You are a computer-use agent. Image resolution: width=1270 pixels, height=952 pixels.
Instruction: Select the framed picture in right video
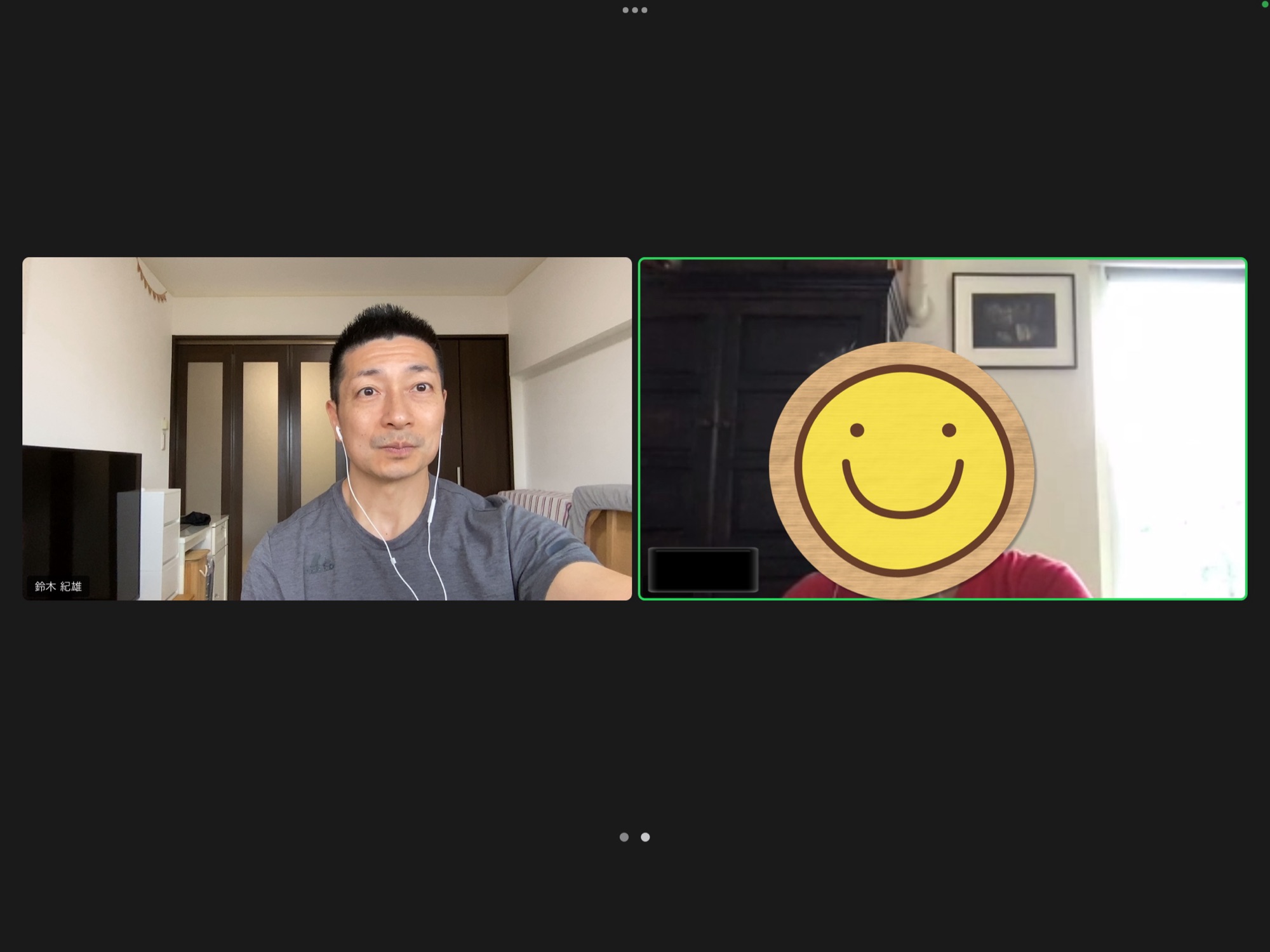point(1014,321)
